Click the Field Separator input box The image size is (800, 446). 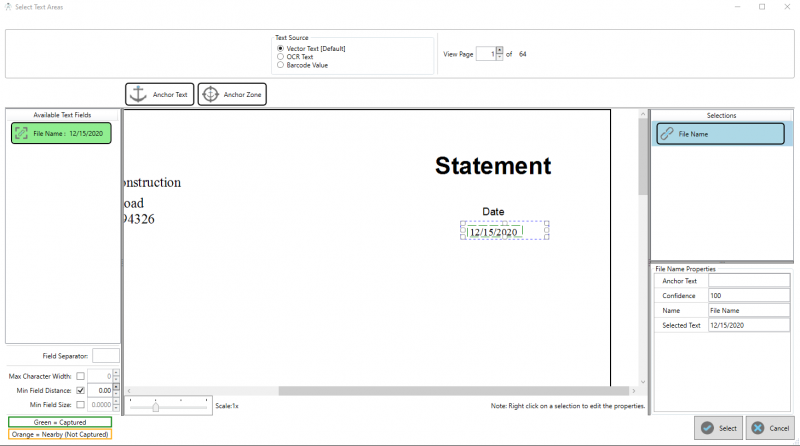tap(106, 355)
